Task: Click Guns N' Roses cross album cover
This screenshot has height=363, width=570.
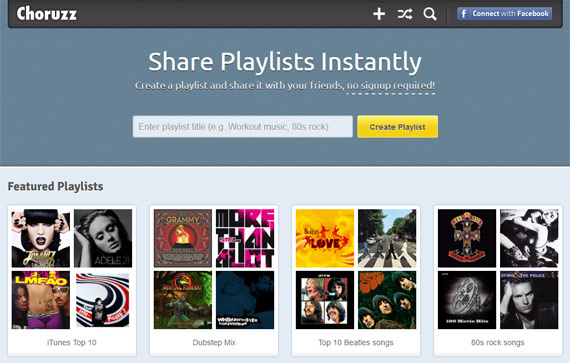Action: coord(467,238)
